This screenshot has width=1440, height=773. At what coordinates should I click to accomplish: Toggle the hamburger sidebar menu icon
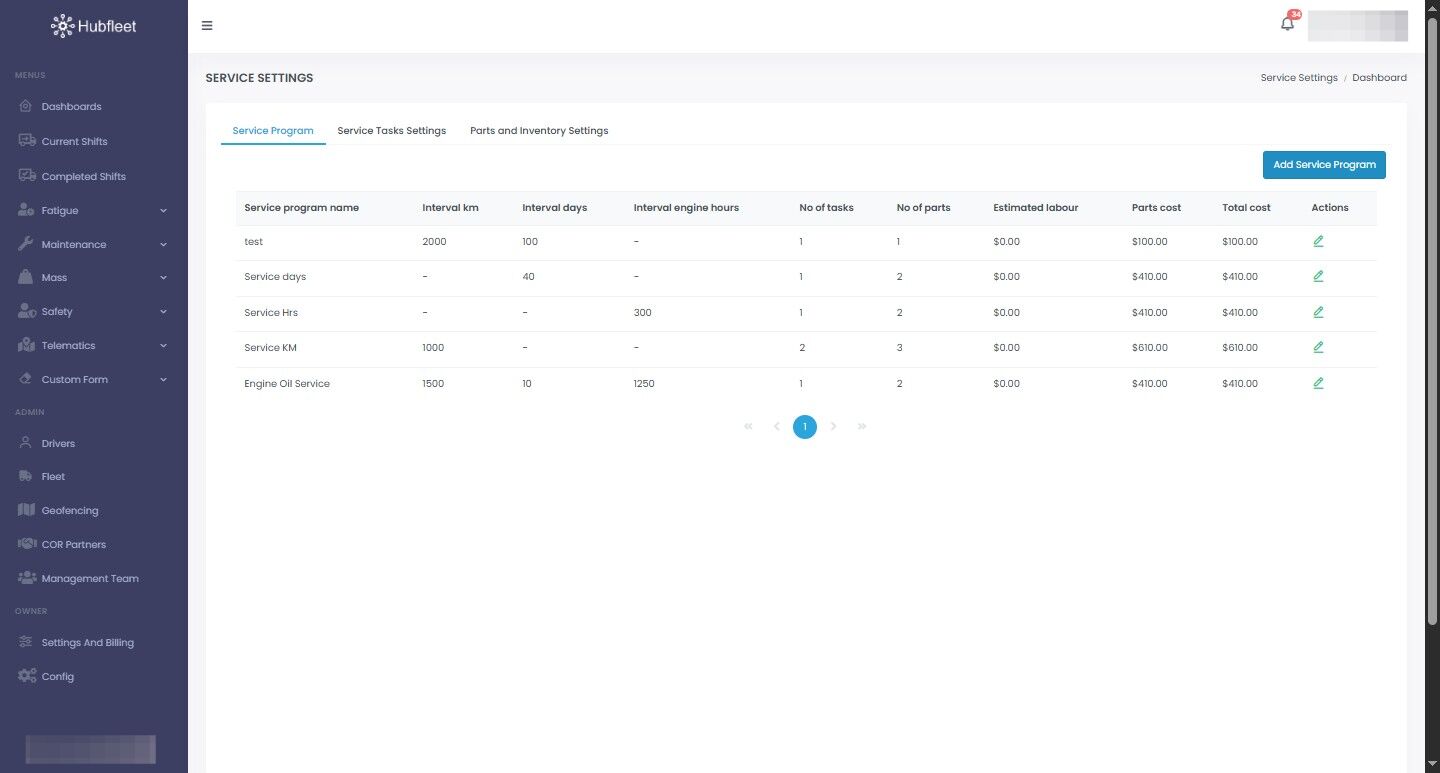click(207, 26)
